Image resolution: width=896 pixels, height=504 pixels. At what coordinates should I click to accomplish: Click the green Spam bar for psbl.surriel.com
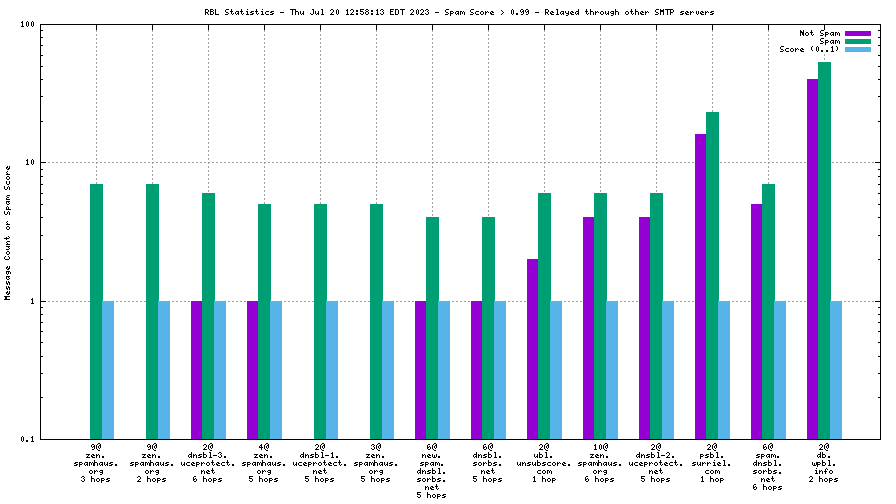pyautogui.click(x=712, y=275)
